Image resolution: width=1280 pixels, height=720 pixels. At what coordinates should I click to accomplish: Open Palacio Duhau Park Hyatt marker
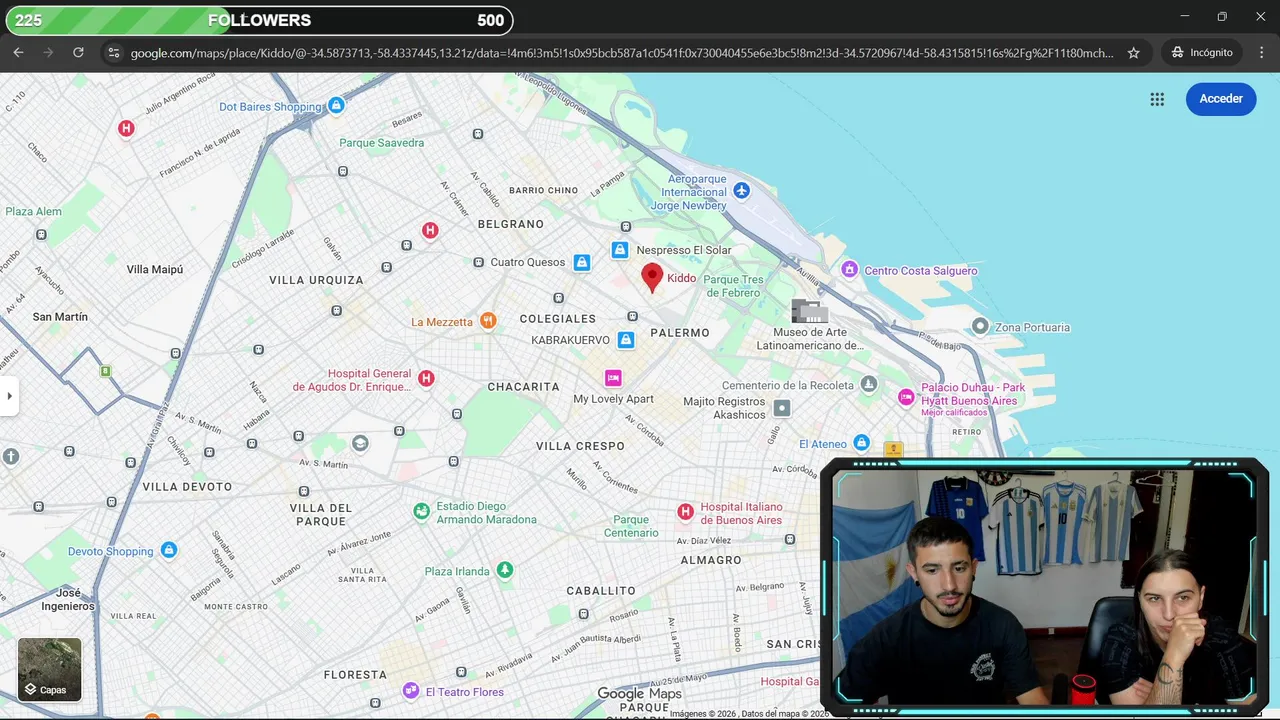[906, 397]
